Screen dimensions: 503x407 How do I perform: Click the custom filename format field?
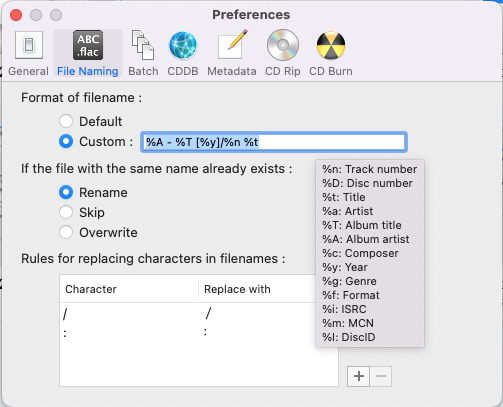[x=274, y=142]
